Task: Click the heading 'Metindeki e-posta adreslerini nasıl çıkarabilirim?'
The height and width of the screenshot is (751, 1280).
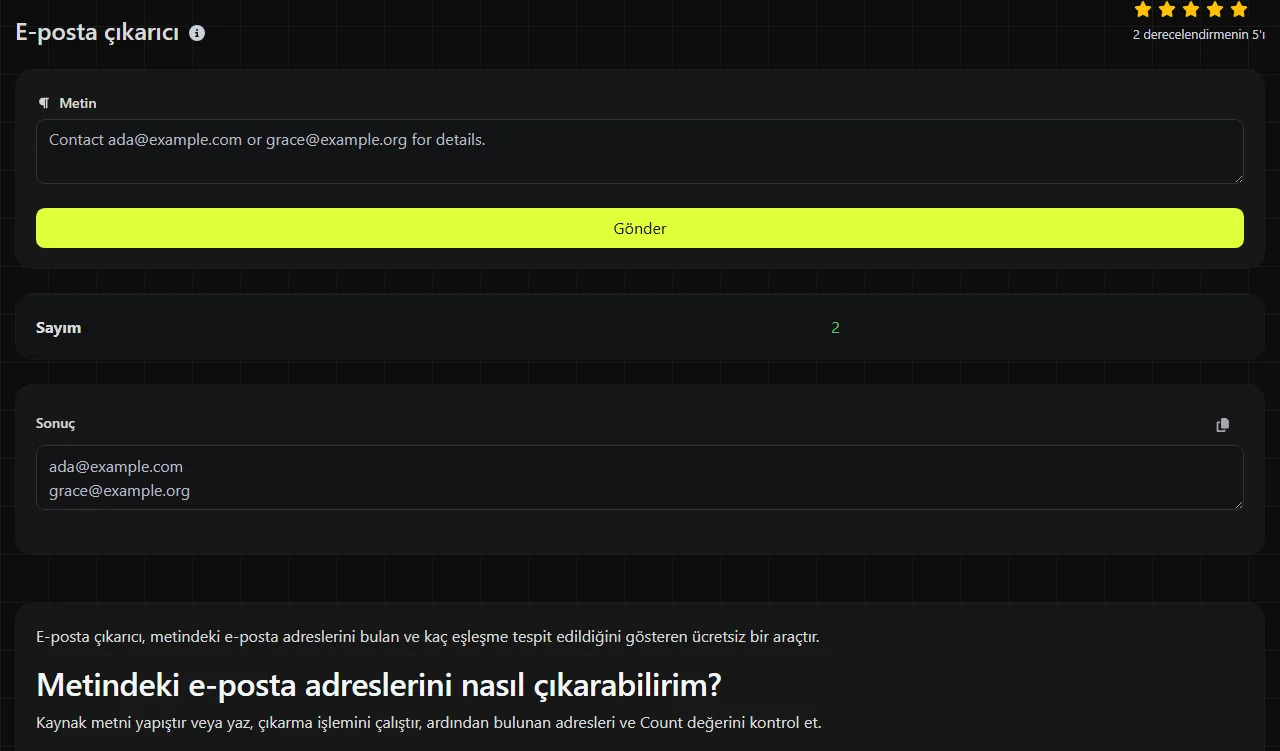Action: tap(379, 685)
